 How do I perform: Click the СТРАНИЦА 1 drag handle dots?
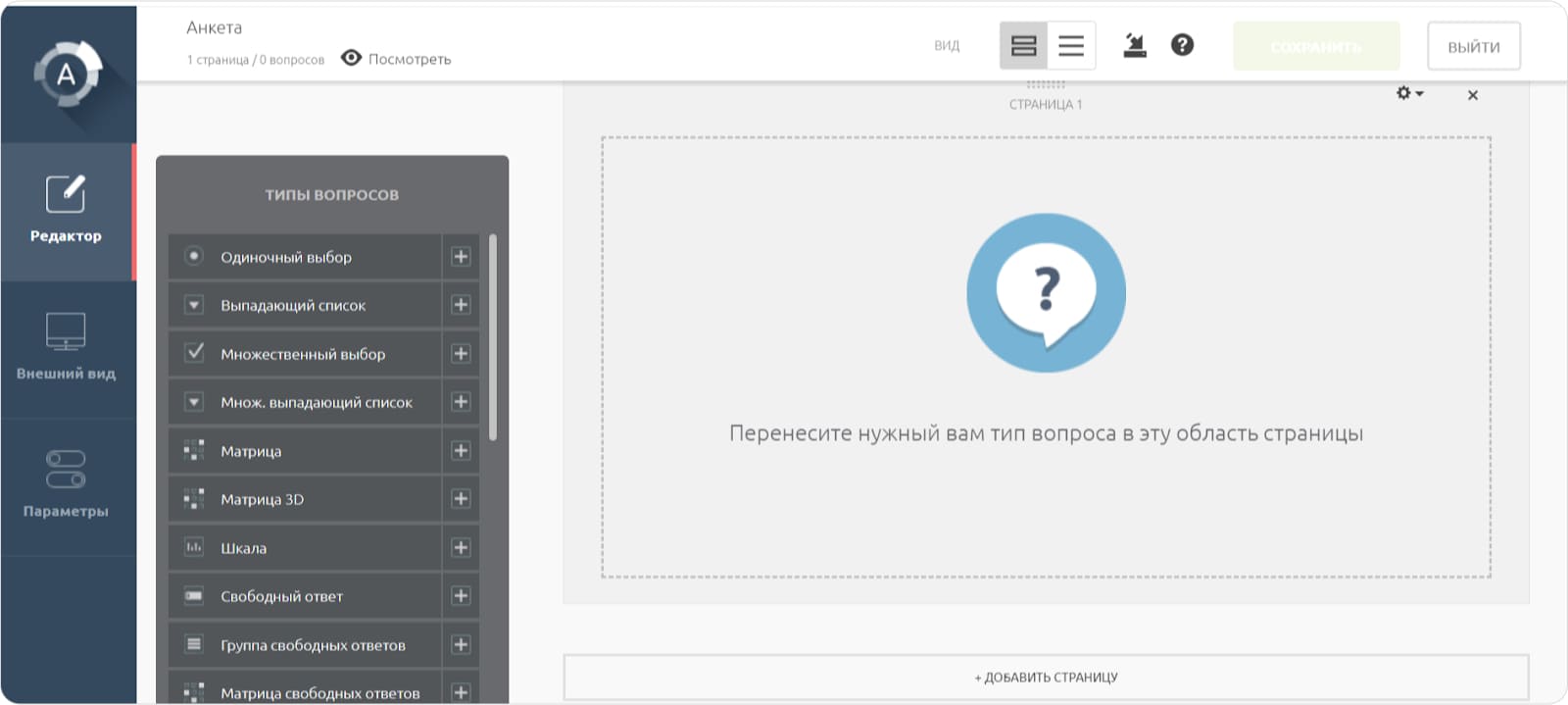click(1046, 85)
